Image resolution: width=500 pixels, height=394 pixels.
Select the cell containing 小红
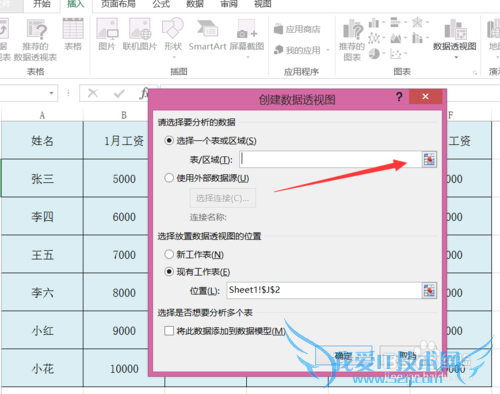[x=42, y=330]
